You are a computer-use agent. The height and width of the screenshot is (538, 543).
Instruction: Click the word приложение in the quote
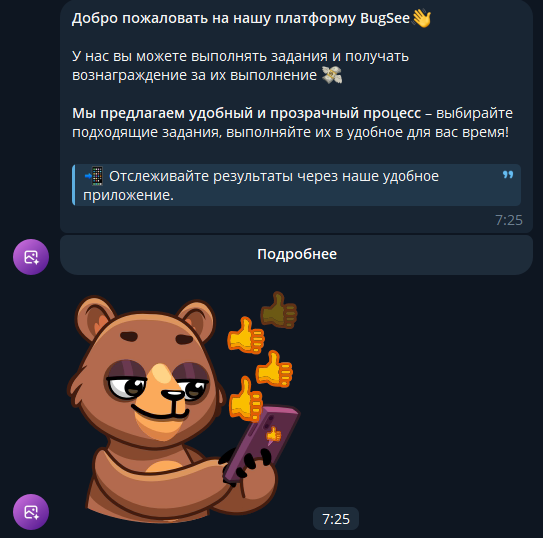click(x=128, y=196)
